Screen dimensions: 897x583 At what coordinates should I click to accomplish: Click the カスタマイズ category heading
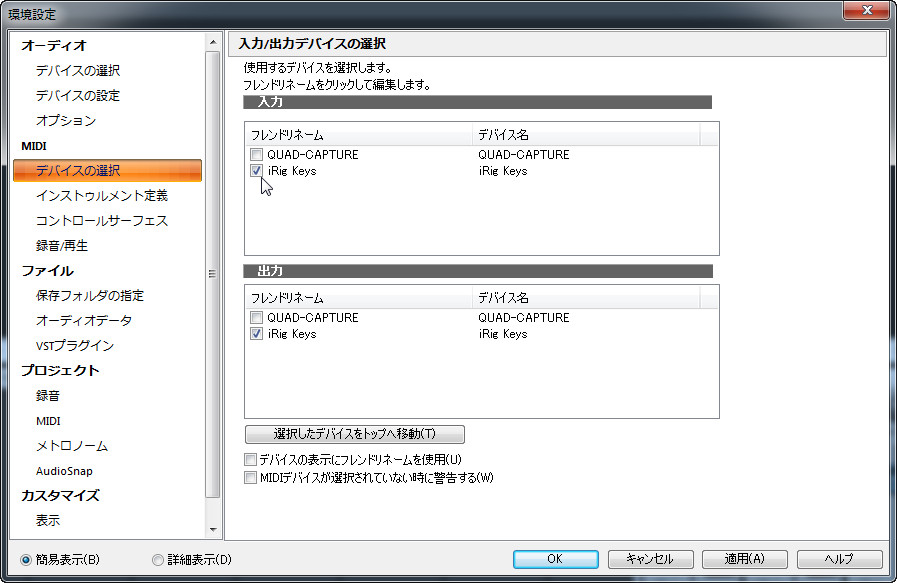coord(60,495)
